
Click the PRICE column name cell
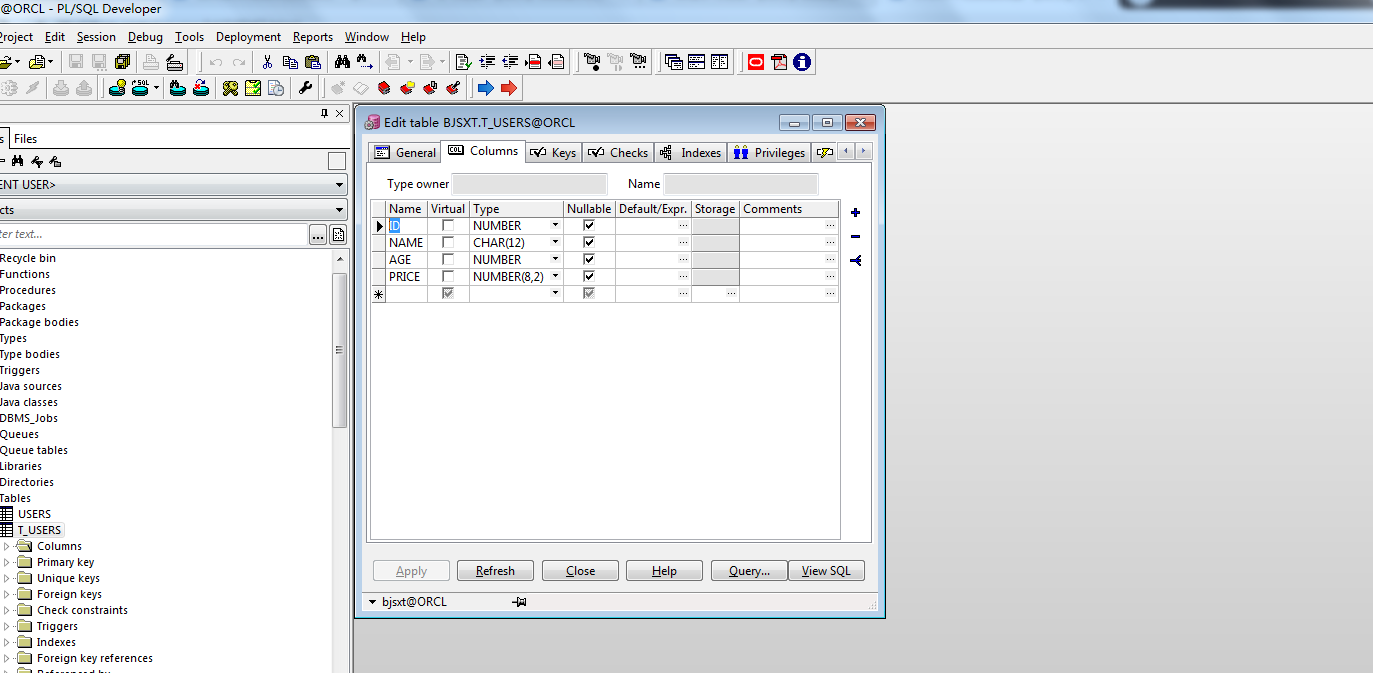pos(406,277)
